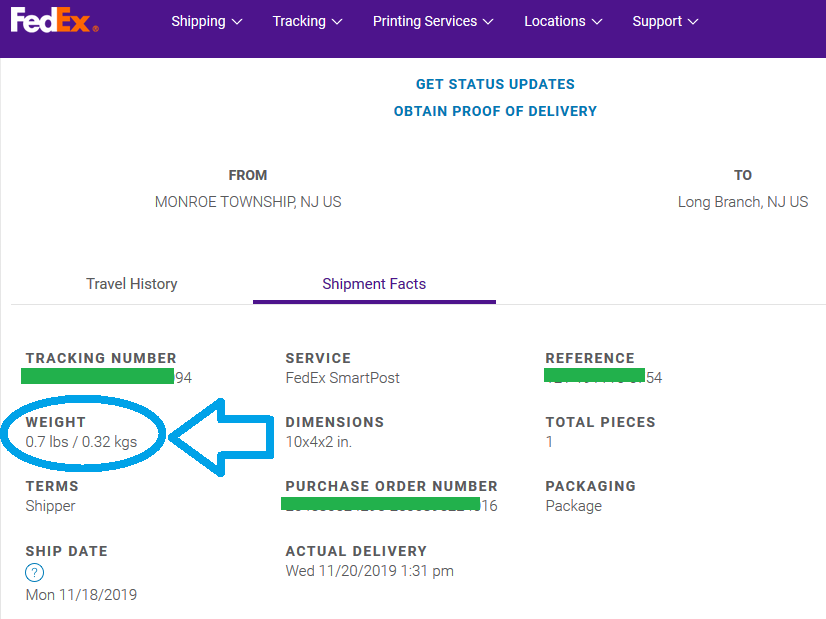Click the Get Status Updates link
This screenshot has width=826, height=619.
point(495,84)
